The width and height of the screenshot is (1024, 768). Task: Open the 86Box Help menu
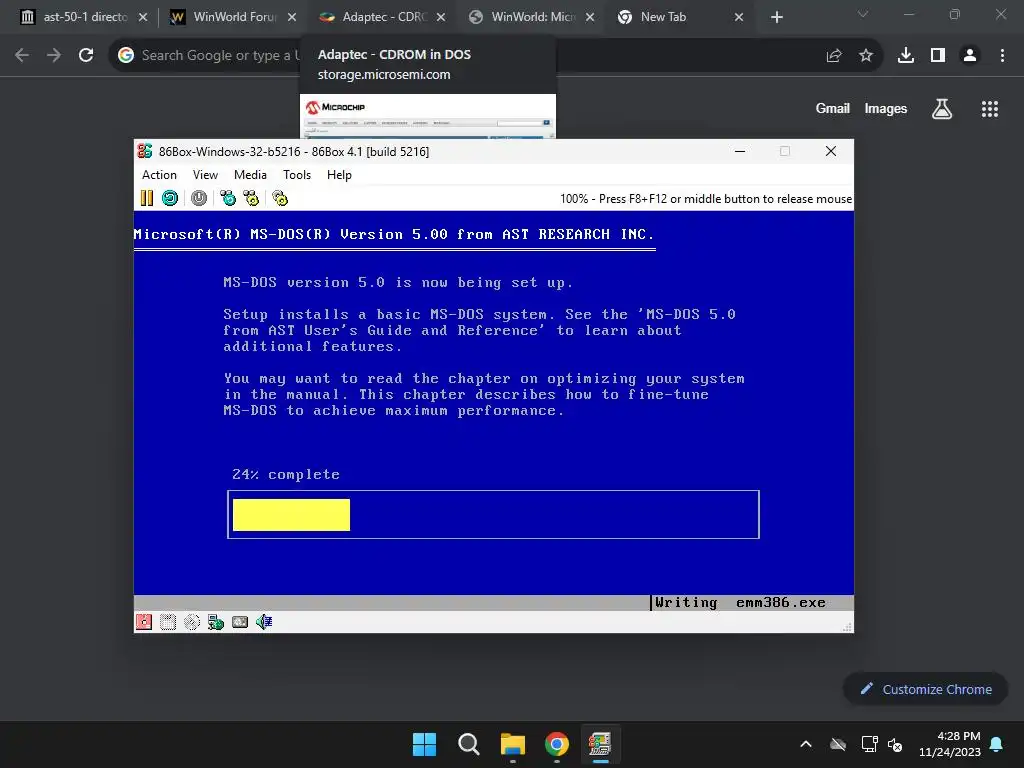(339, 175)
